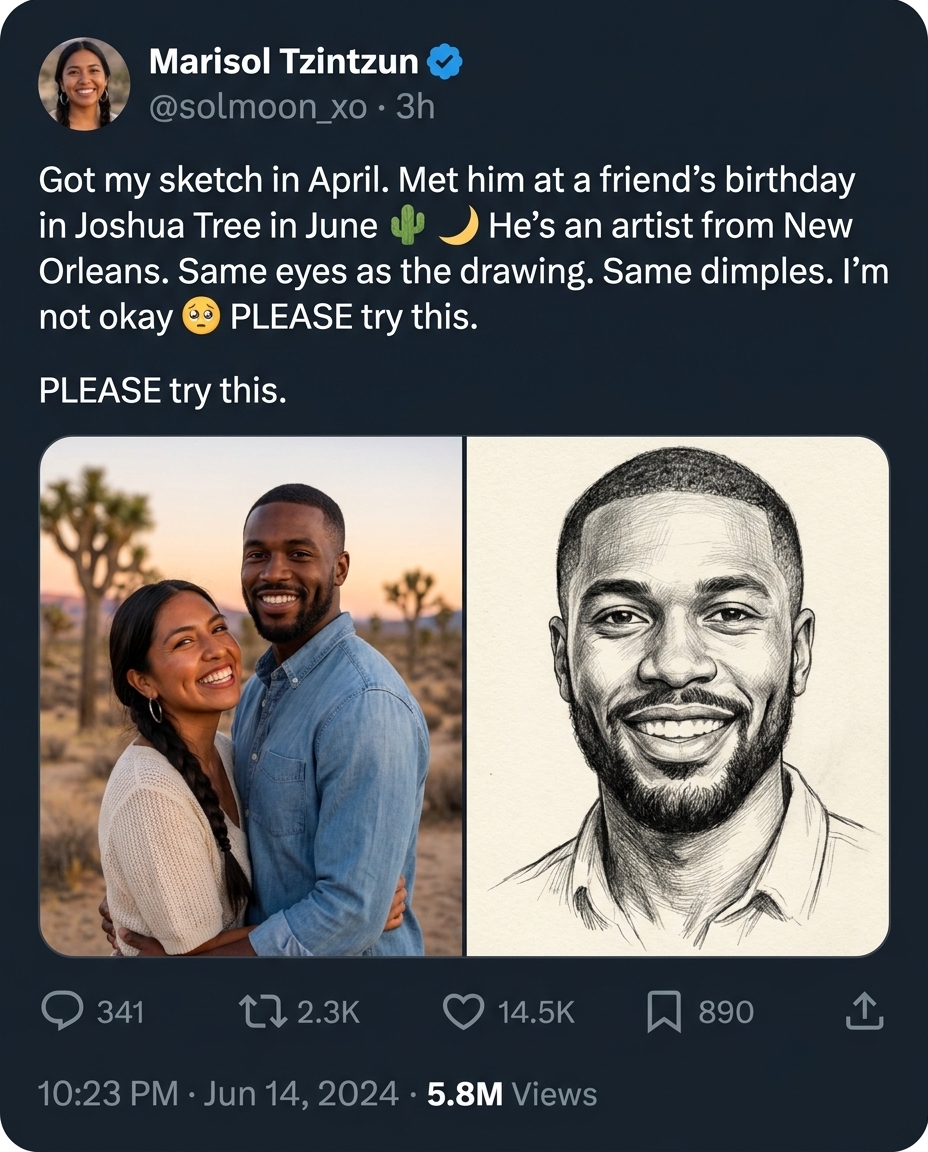Screen dimensions: 928x1152
Task: Open the display name Marisol Tzintzun
Action: tap(284, 61)
